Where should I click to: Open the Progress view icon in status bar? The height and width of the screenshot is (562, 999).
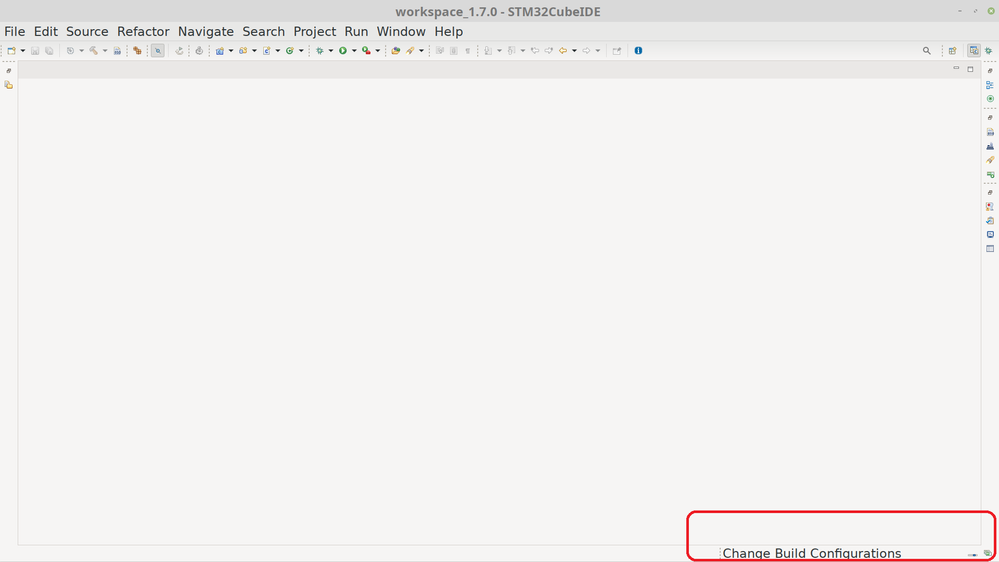[x=988, y=553]
